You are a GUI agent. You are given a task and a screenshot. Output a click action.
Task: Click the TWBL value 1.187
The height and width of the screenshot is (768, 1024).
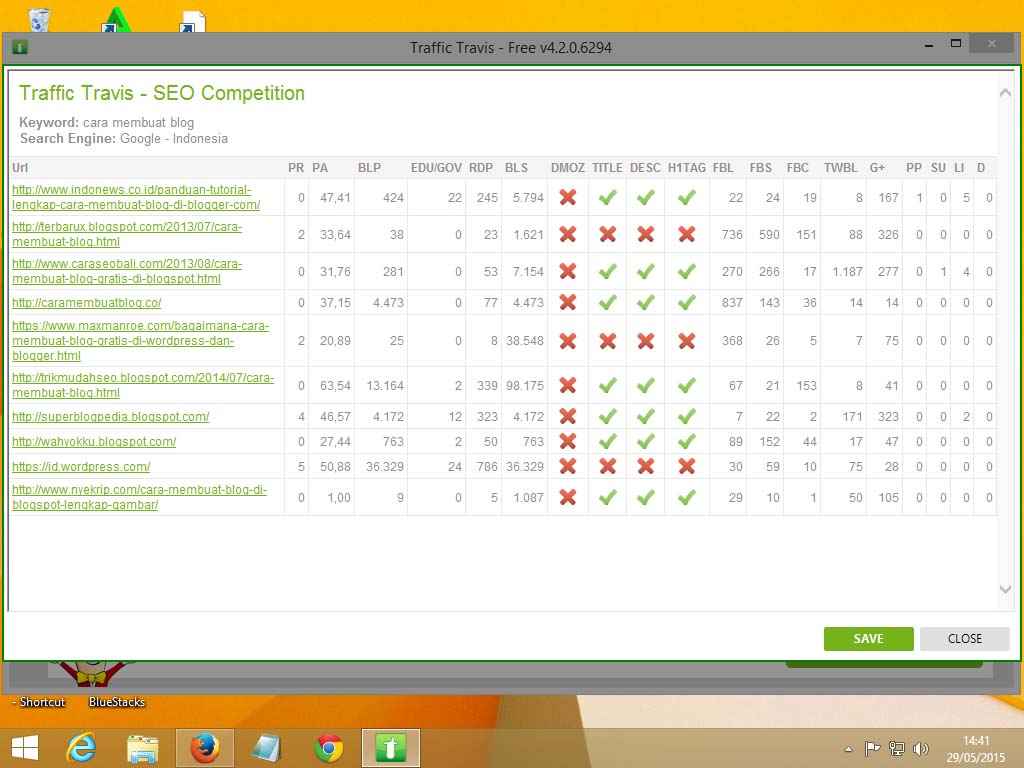point(847,271)
